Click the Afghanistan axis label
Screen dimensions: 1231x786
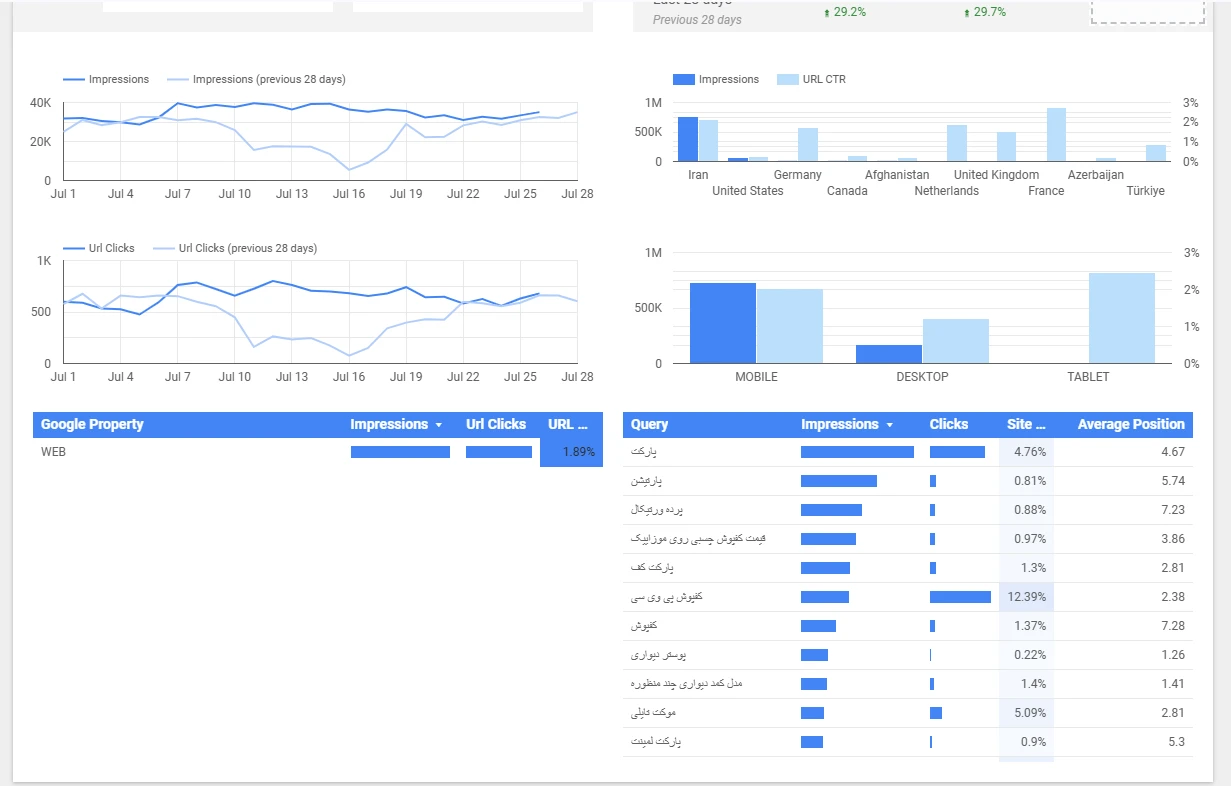897,175
